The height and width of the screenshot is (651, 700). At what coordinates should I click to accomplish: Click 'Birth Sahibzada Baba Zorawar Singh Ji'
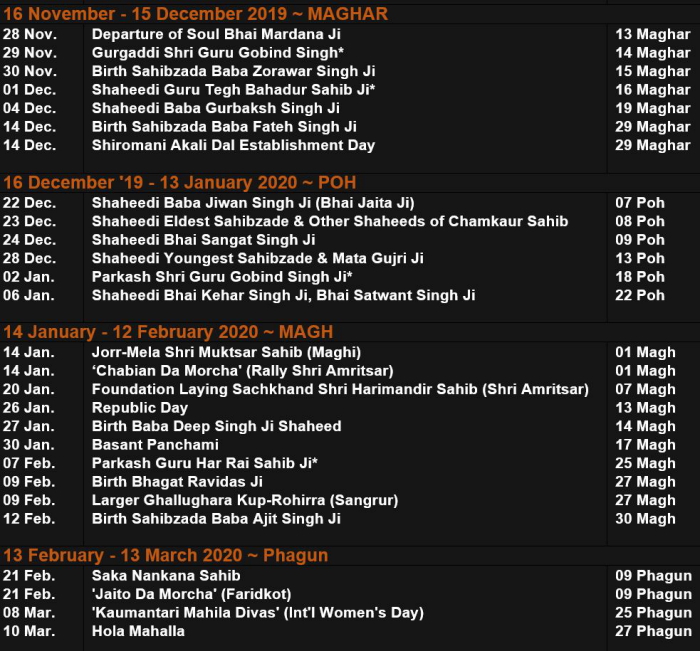233,71
